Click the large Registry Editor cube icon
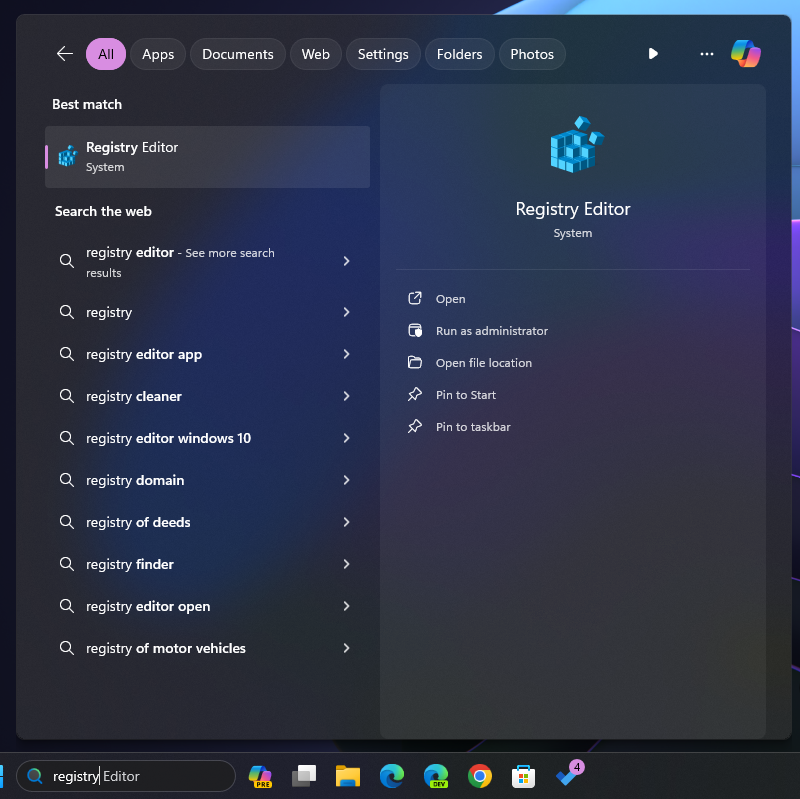The height and width of the screenshot is (799, 800). 577,144
